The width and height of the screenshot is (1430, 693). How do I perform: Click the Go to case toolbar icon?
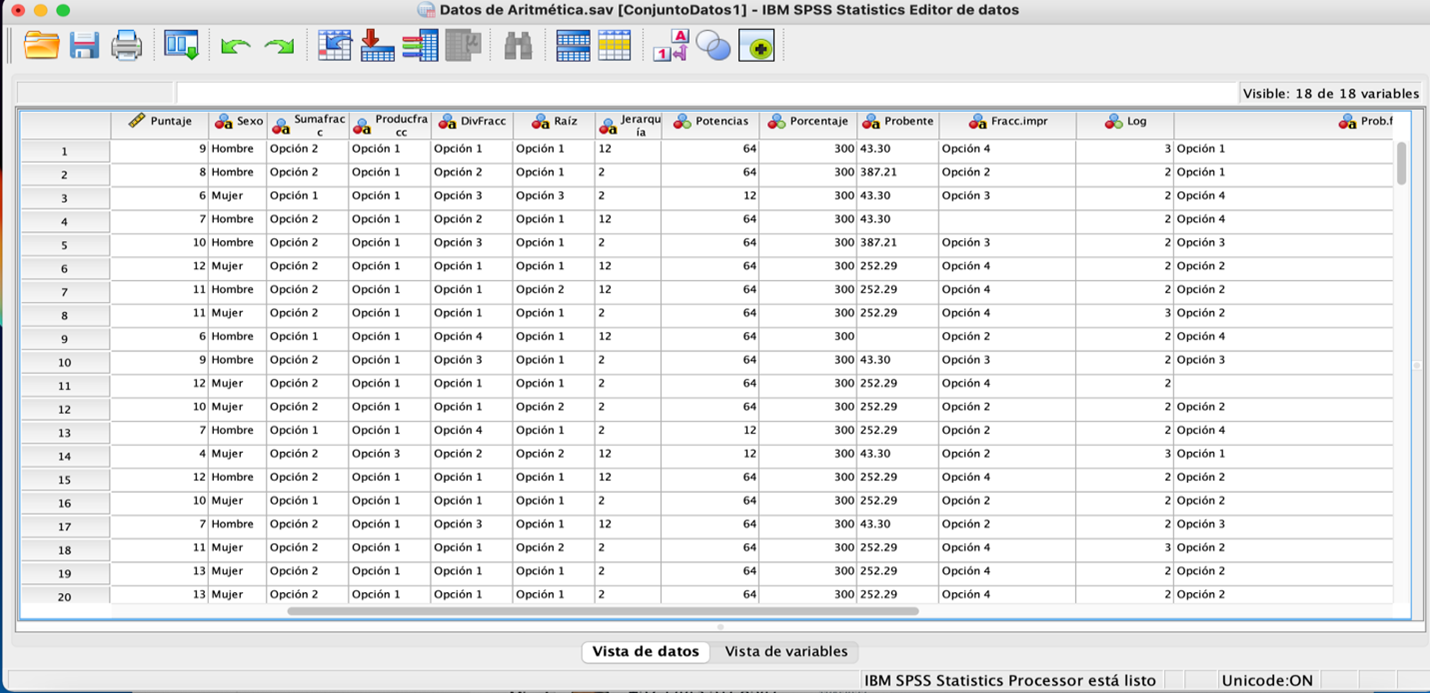pyautogui.click(x=334, y=45)
